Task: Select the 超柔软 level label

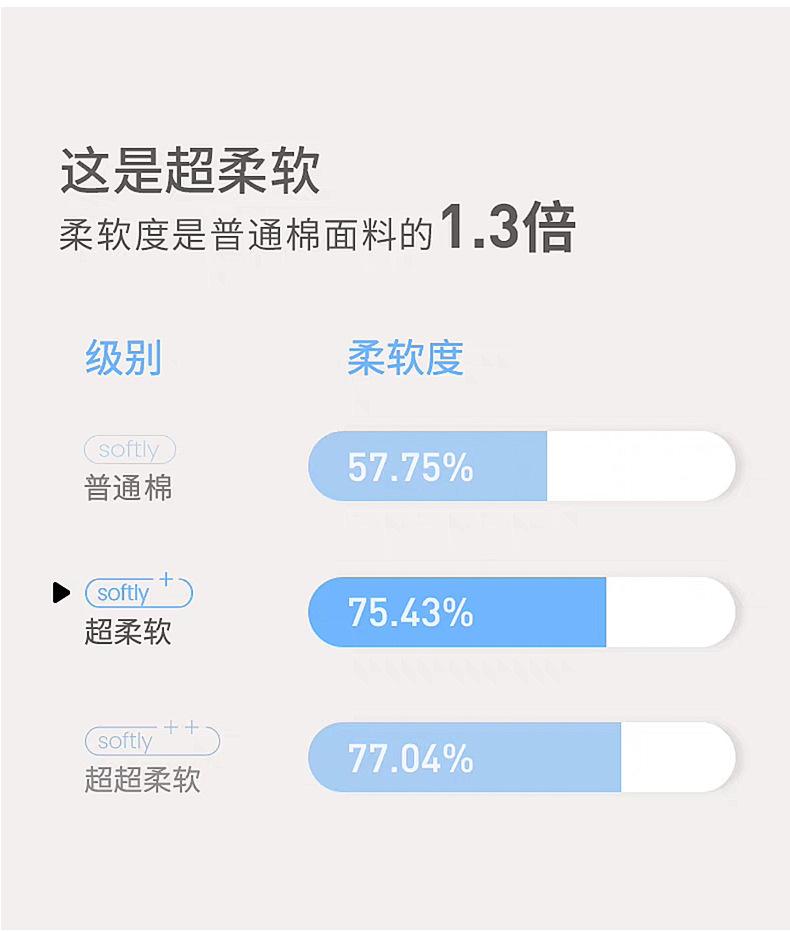Action: click(128, 632)
